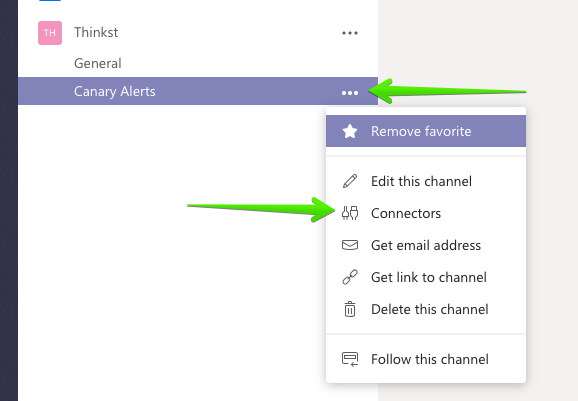Click the pencil icon for Edit this channel
Viewport: 578px width, 401px height.
(350, 181)
